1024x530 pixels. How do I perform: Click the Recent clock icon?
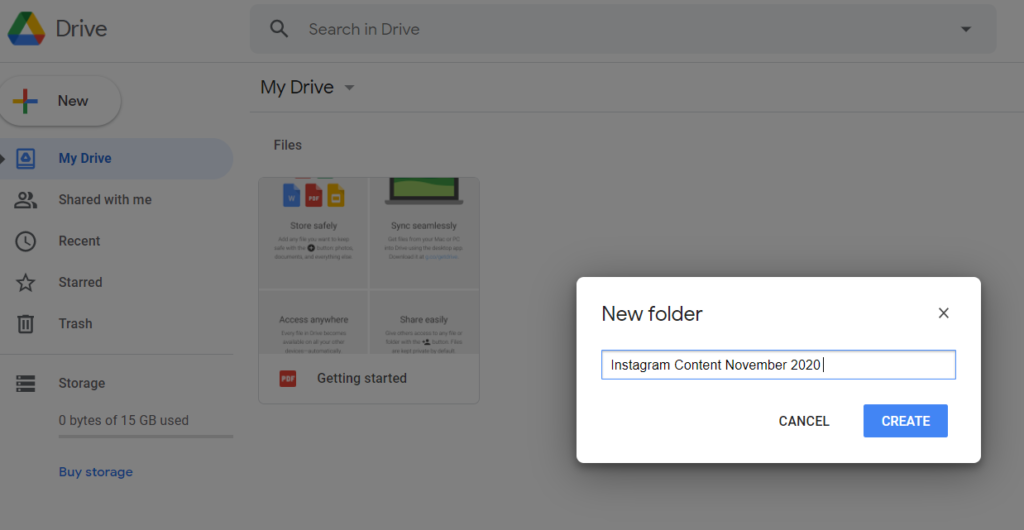pos(26,241)
